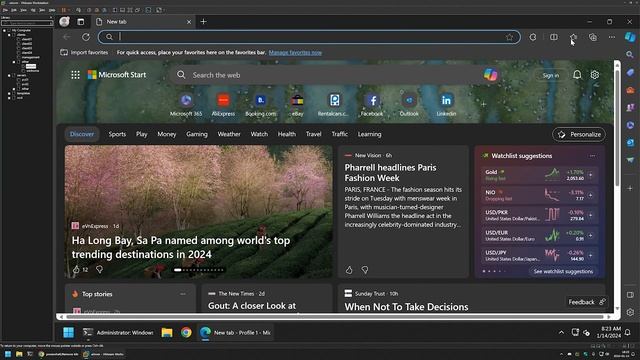640x360 pixels.
Task: Open the Extensions toolbar icon
Action: tap(533, 37)
